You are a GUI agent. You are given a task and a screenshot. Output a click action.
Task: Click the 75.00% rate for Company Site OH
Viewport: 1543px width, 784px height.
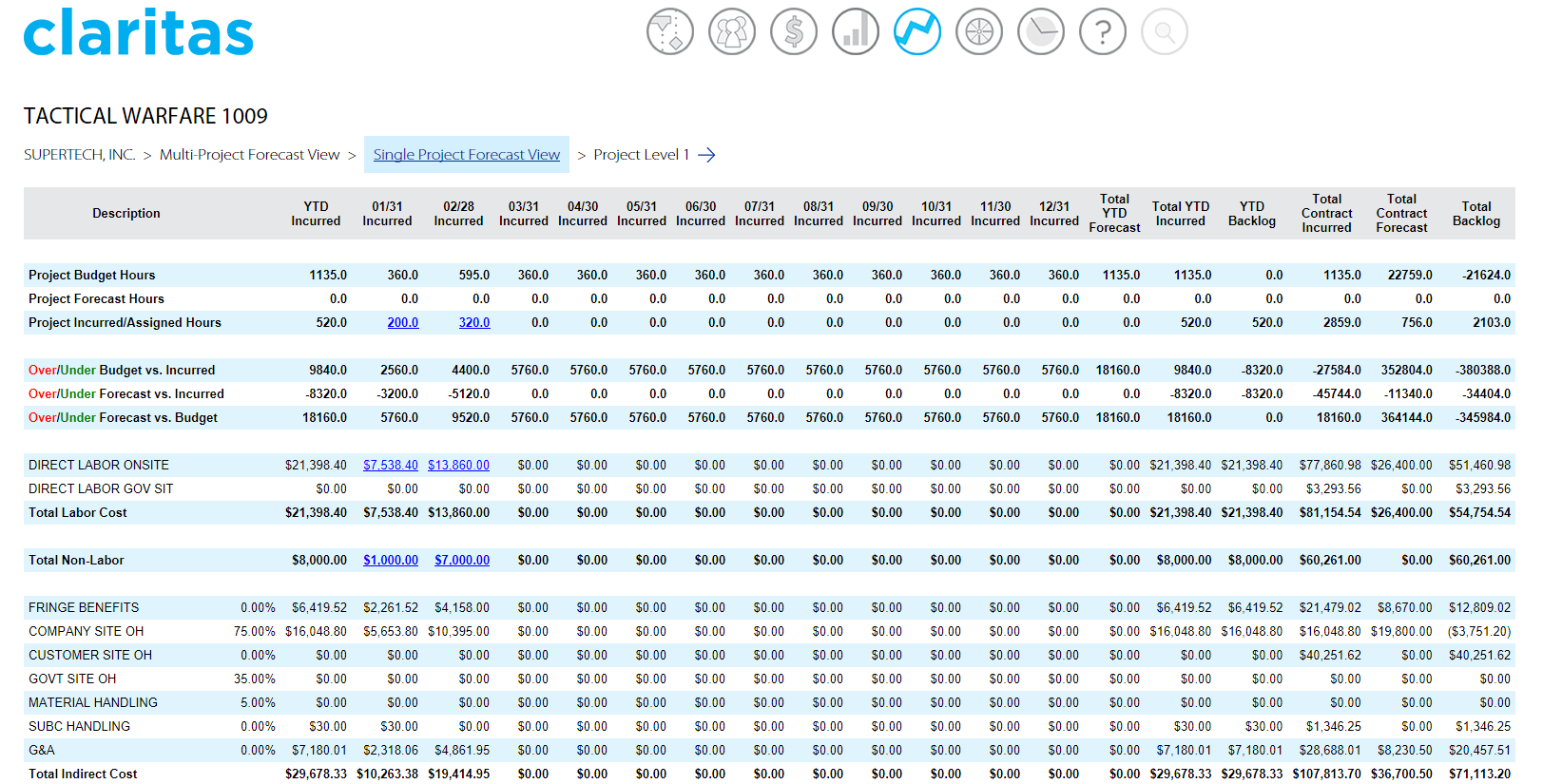click(255, 631)
